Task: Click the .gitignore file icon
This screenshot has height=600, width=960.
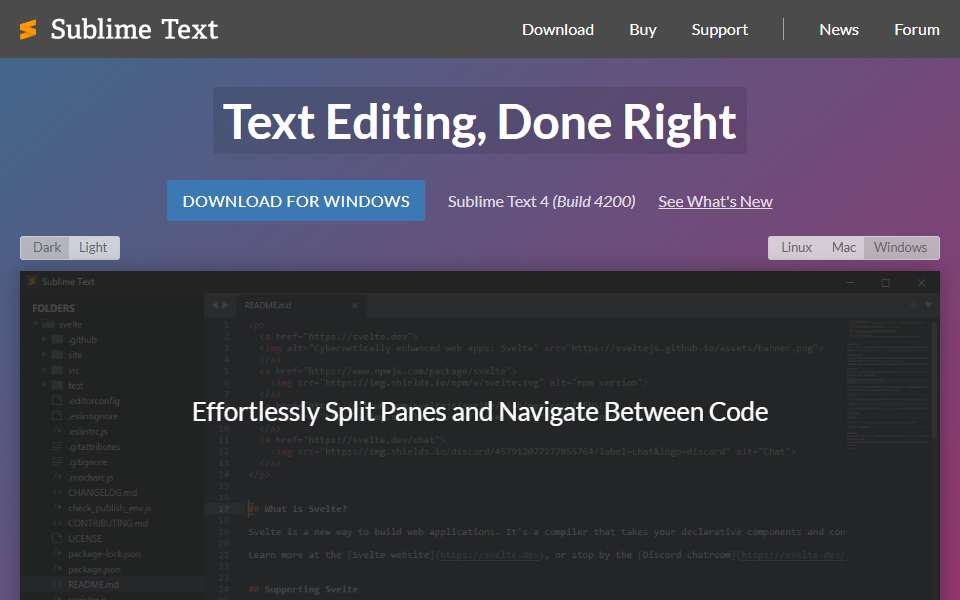Action: [58, 462]
